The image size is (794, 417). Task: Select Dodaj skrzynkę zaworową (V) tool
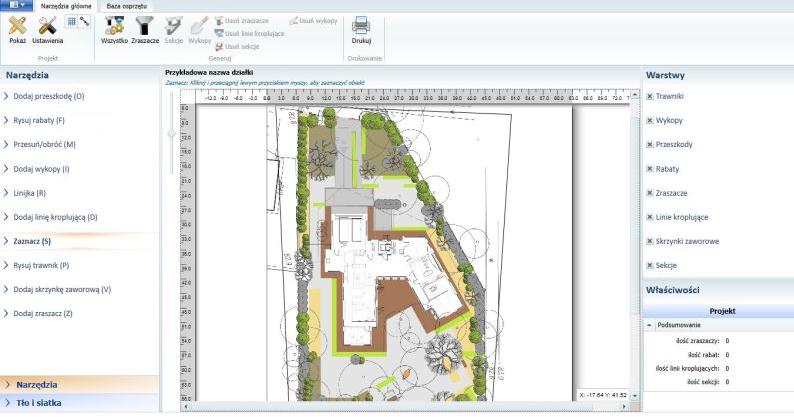pos(62,289)
